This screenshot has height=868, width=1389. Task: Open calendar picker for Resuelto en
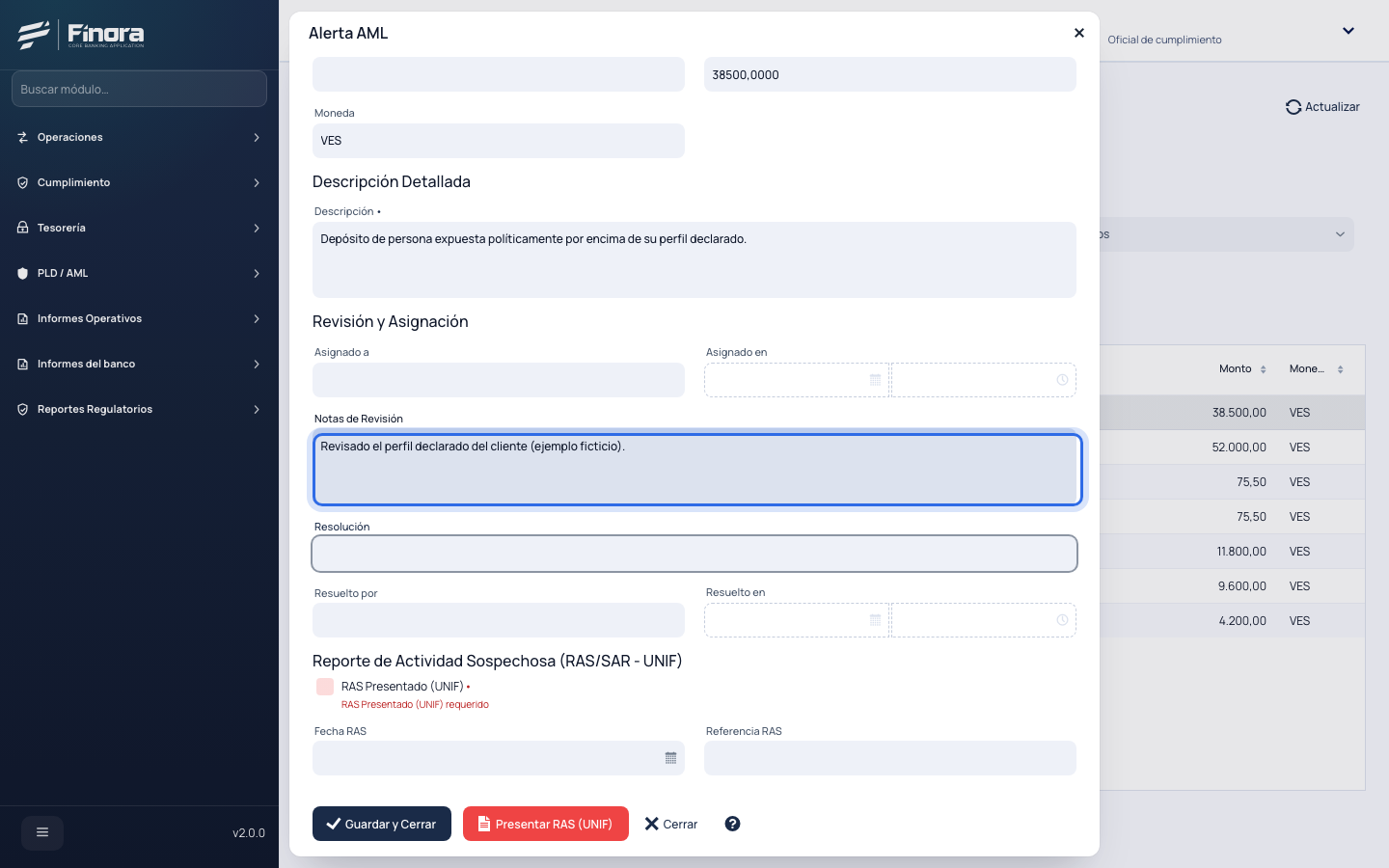(x=875, y=620)
